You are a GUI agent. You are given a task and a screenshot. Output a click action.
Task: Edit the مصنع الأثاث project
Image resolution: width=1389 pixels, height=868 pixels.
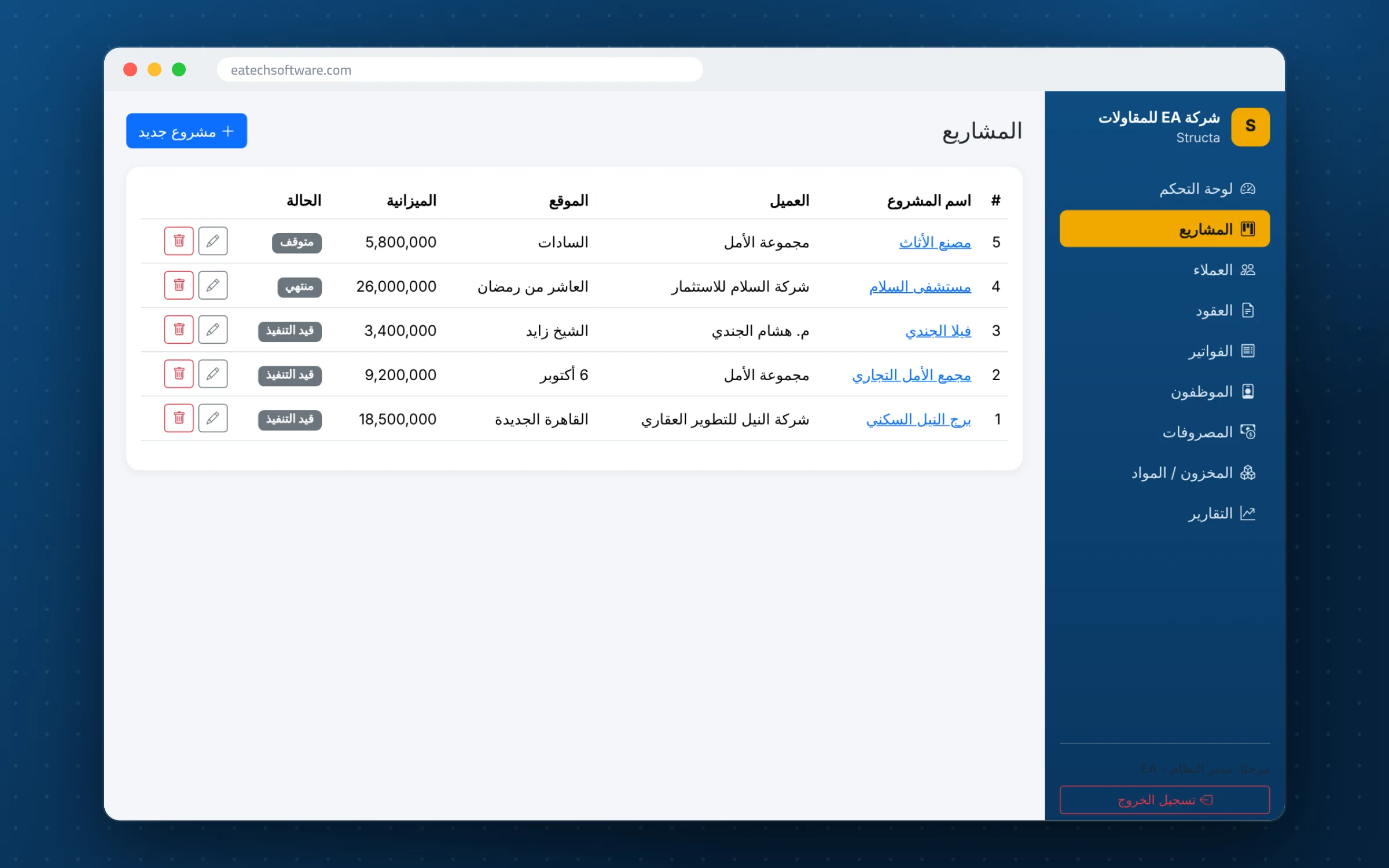click(212, 241)
